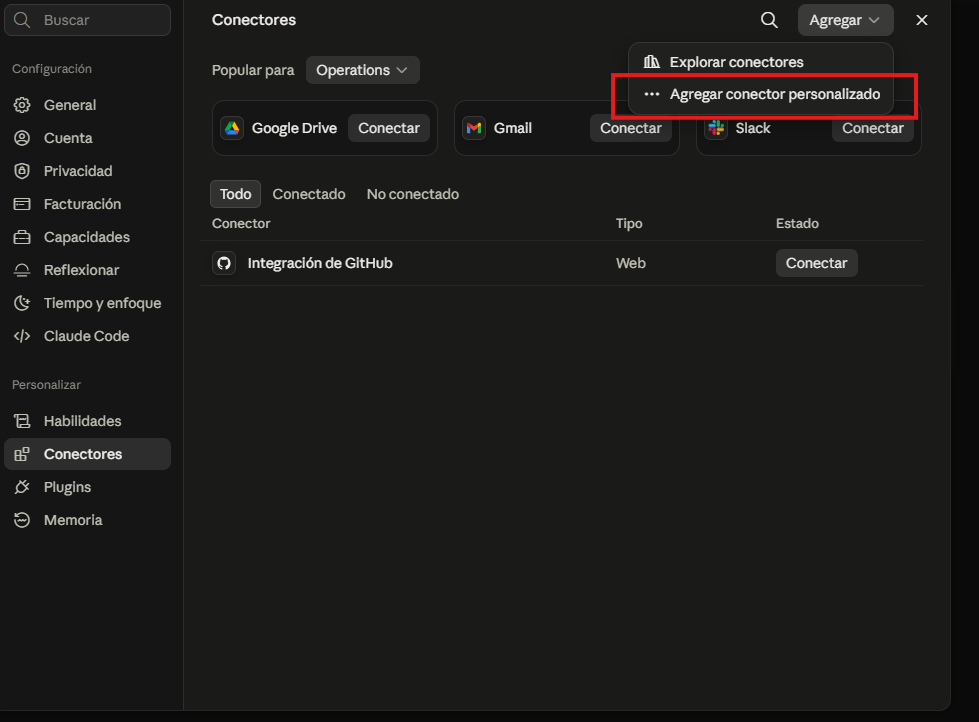Click the Privacidad shield icon
This screenshot has height=722, width=979.
pyautogui.click(x=22, y=171)
